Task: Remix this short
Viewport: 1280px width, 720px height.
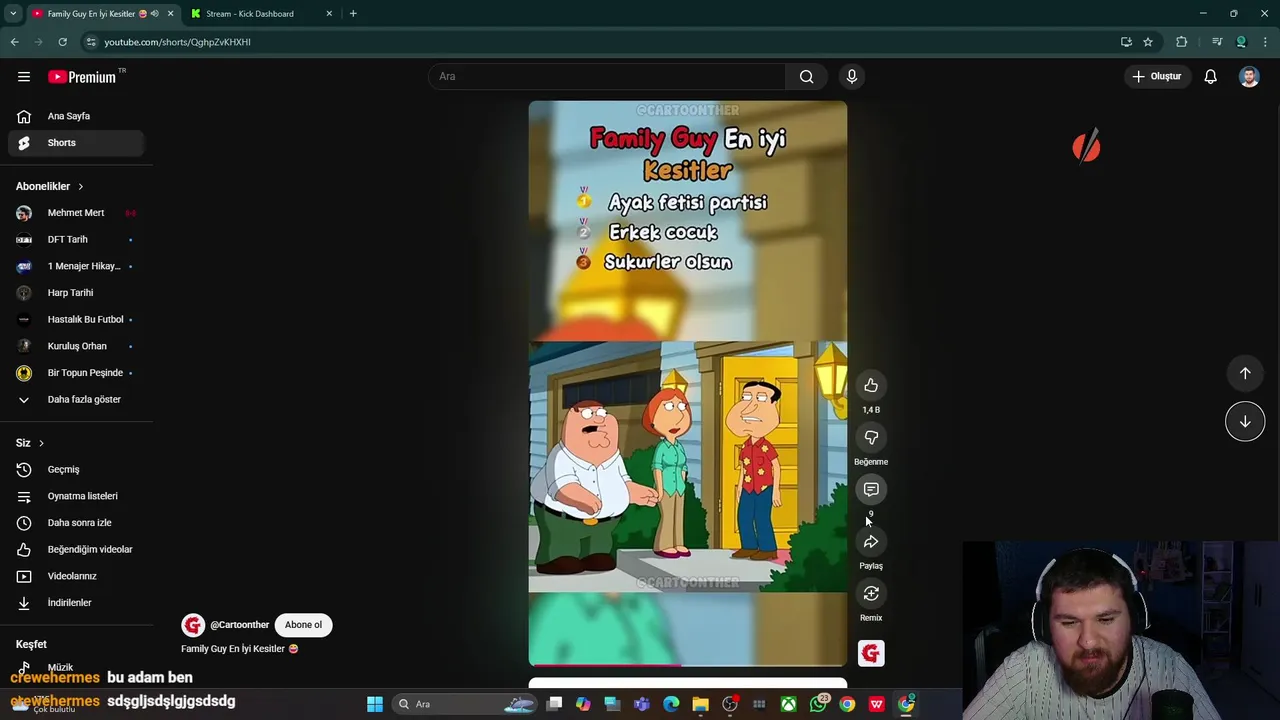Action: pos(871,594)
